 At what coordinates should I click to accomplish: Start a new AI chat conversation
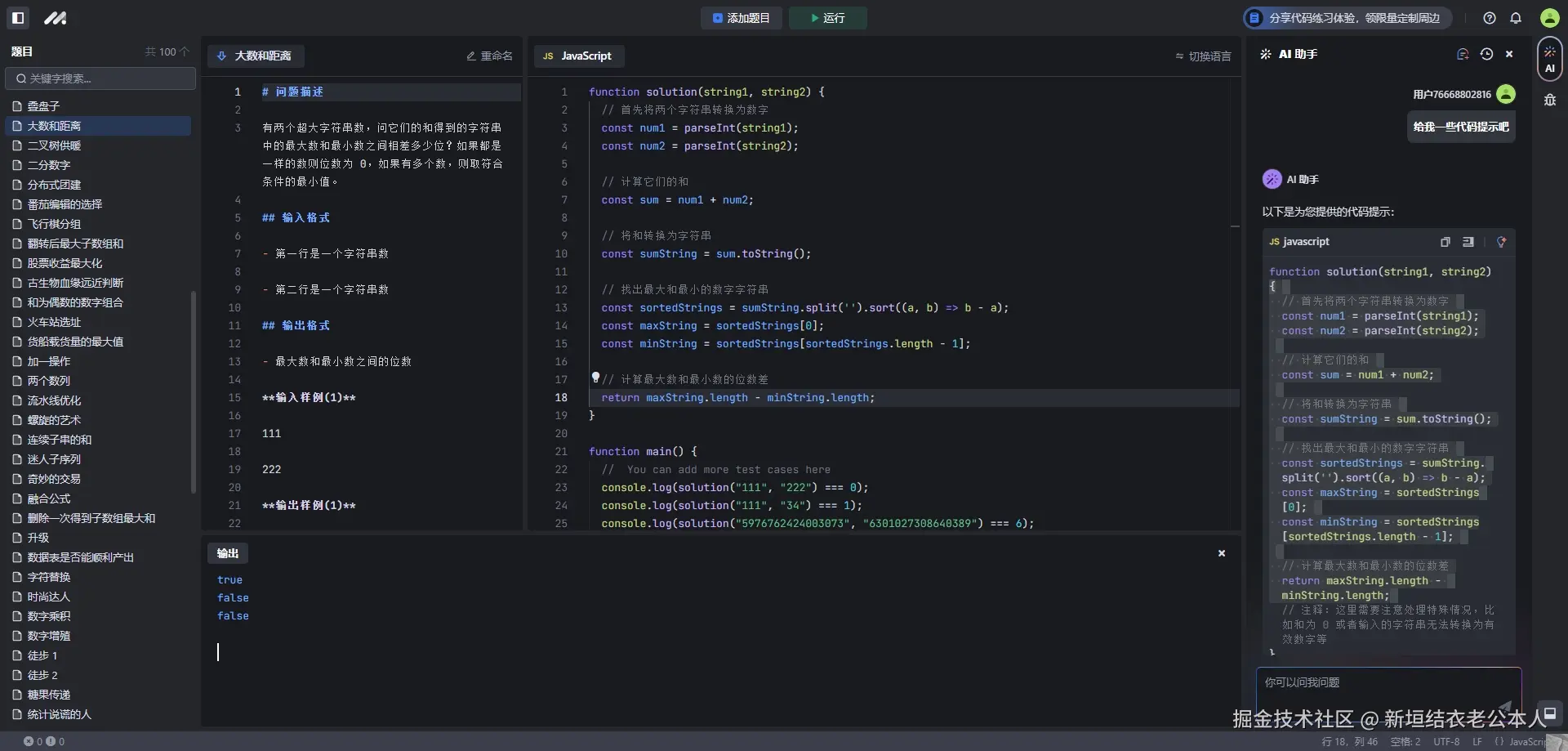[x=1463, y=54]
